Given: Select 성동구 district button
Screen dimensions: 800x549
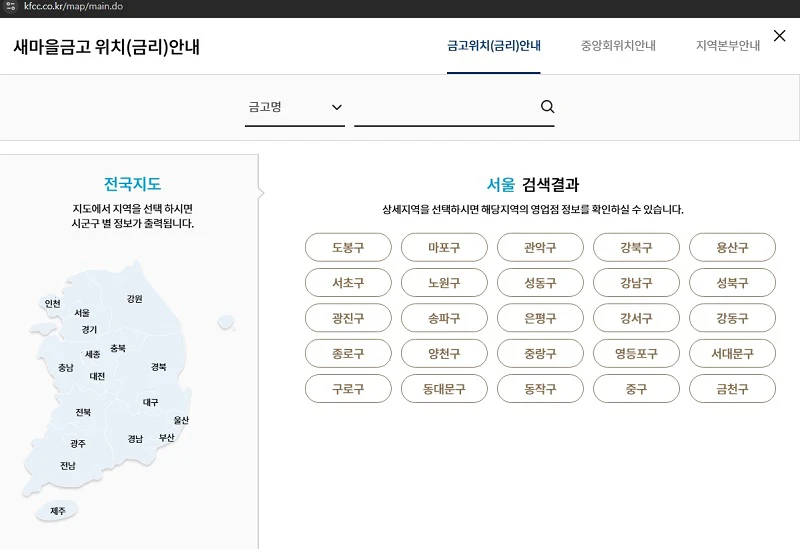Looking at the screenshot, I should point(540,283).
